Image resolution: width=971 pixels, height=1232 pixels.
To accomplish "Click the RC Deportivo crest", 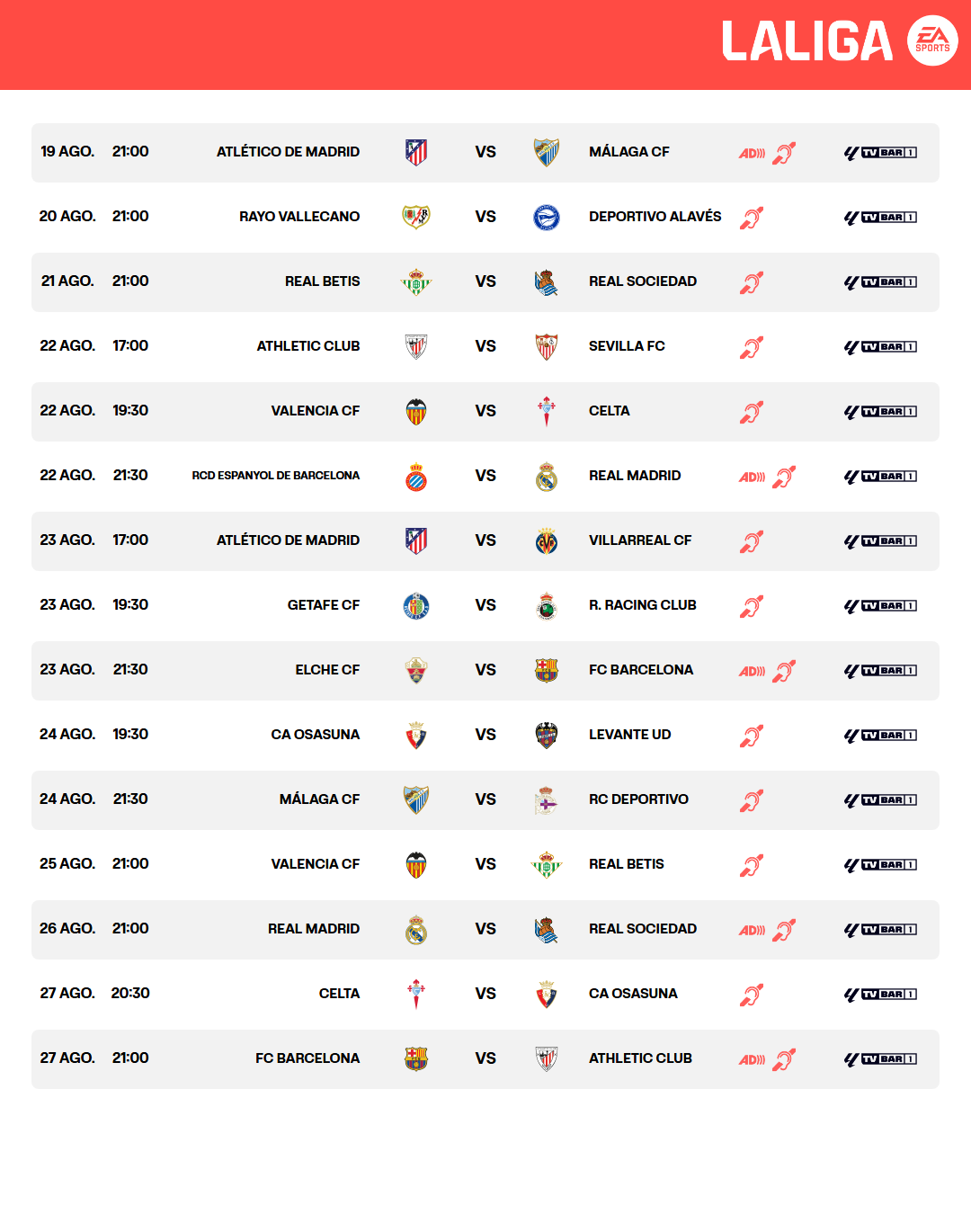I will coord(547,799).
